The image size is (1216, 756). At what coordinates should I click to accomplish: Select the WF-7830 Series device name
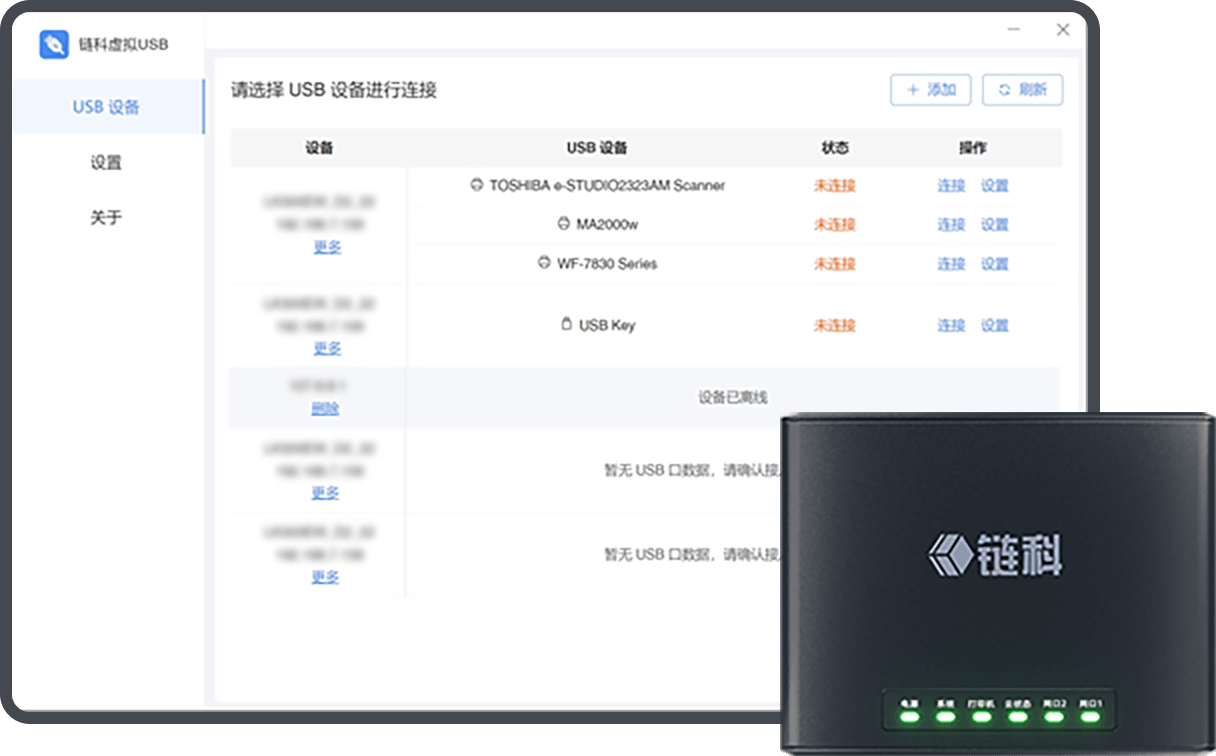(x=607, y=264)
